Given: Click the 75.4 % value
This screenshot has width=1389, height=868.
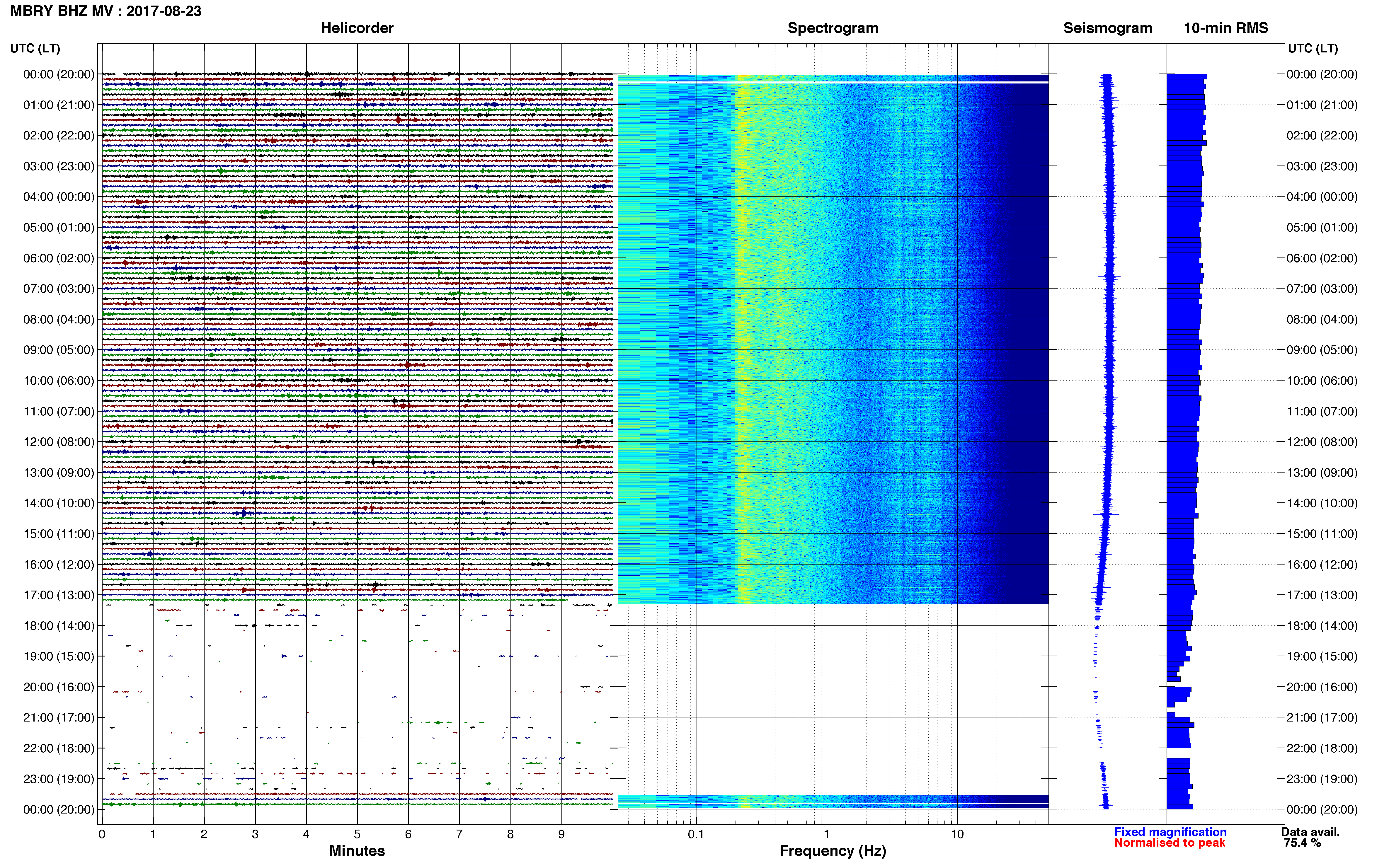Looking at the screenshot, I should [1303, 843].
